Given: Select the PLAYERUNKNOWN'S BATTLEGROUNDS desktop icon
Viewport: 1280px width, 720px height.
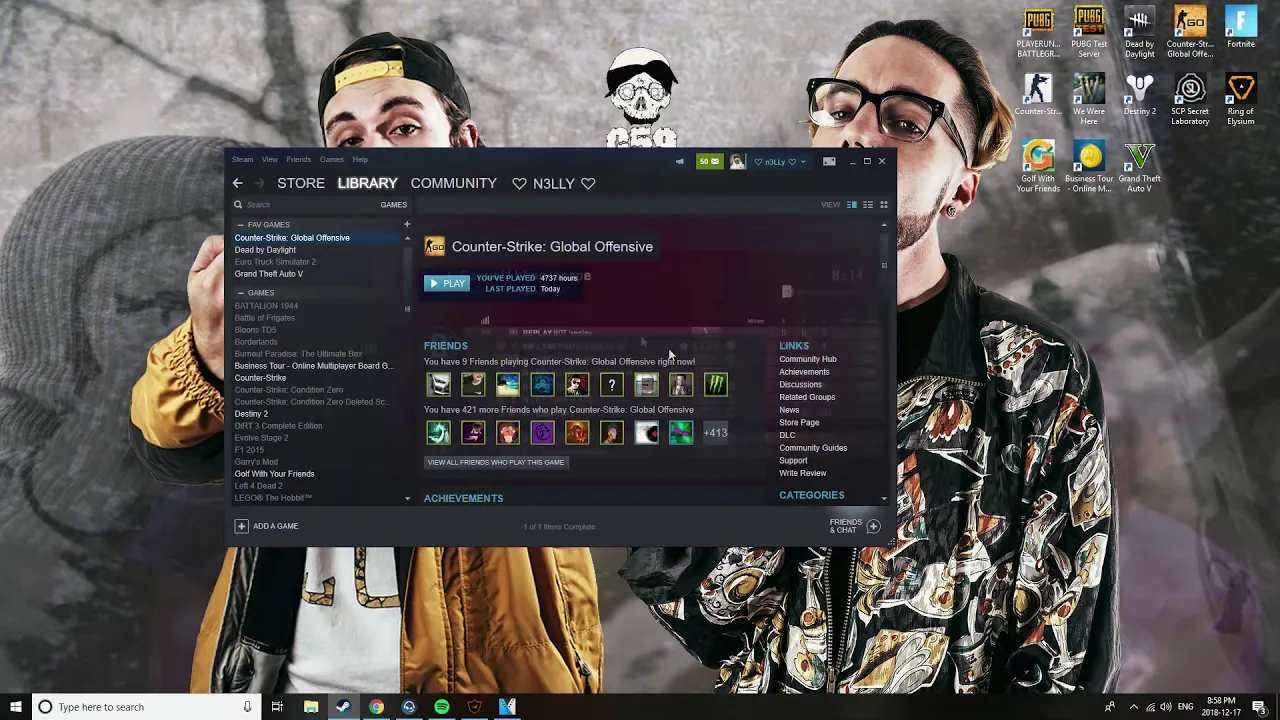Looking at the screenshot, I should 1038,32.
